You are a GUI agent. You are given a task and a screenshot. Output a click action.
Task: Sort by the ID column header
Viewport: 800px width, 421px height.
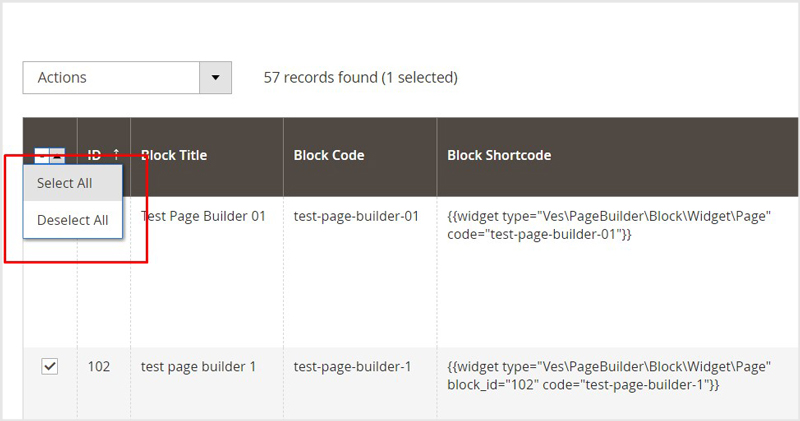[x=96, y=155]
